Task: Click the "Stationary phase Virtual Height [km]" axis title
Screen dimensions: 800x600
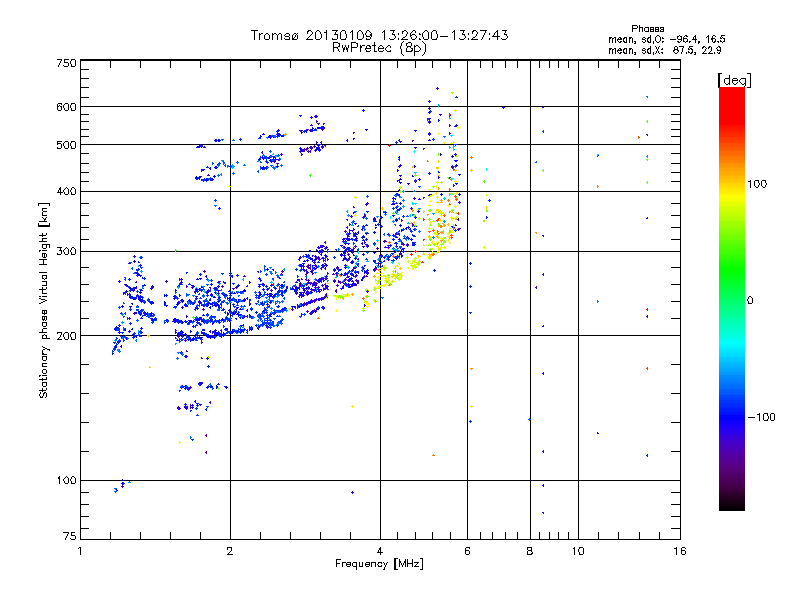Action: pyautogui.click(x=44, y=300)
